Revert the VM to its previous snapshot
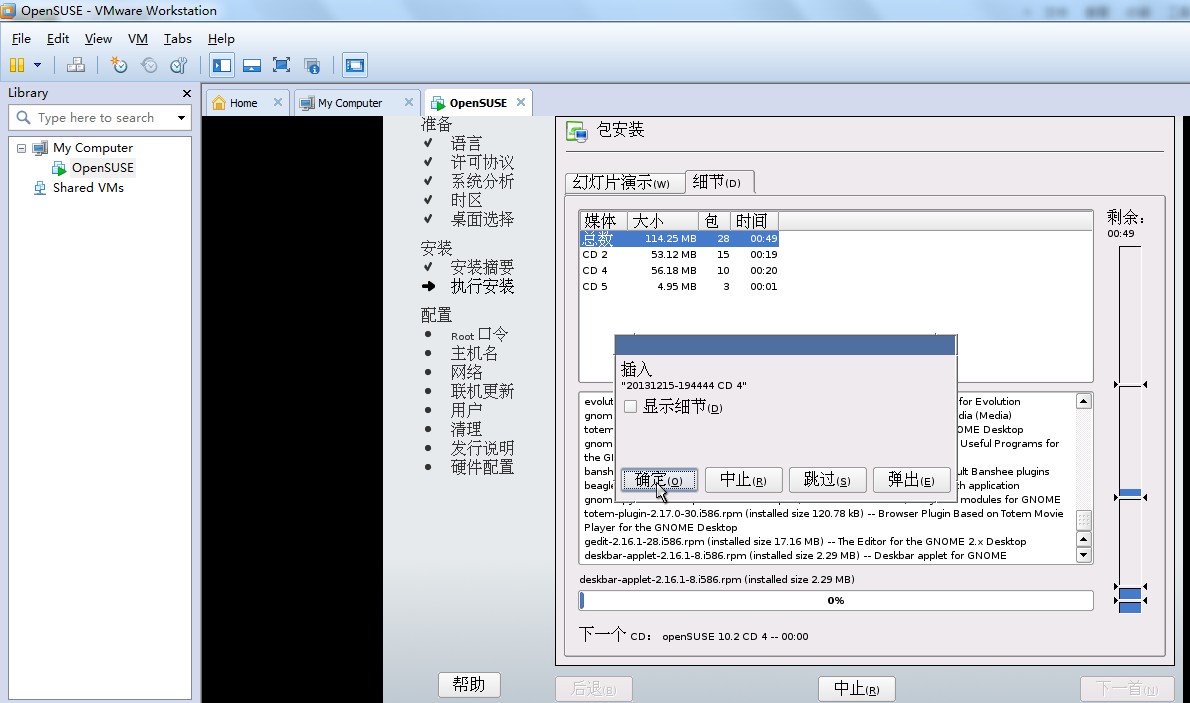 pyautogui.click(x=150, y=65)
